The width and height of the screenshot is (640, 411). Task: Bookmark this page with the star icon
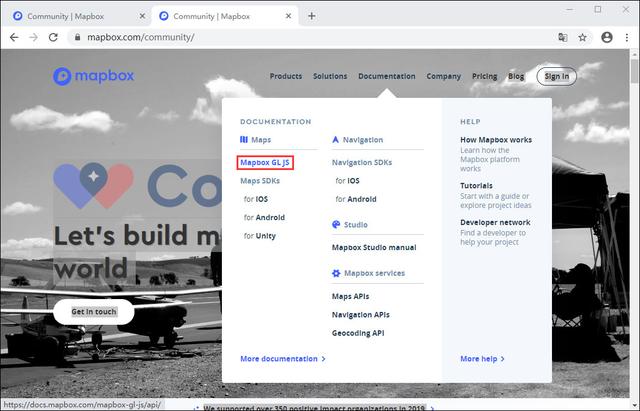(582, 38)
